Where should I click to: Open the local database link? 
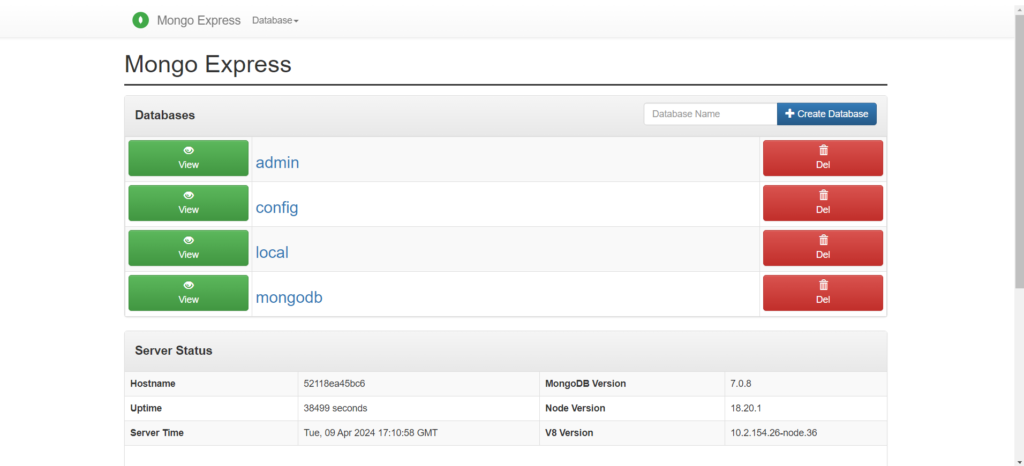(x=272, y=252)
